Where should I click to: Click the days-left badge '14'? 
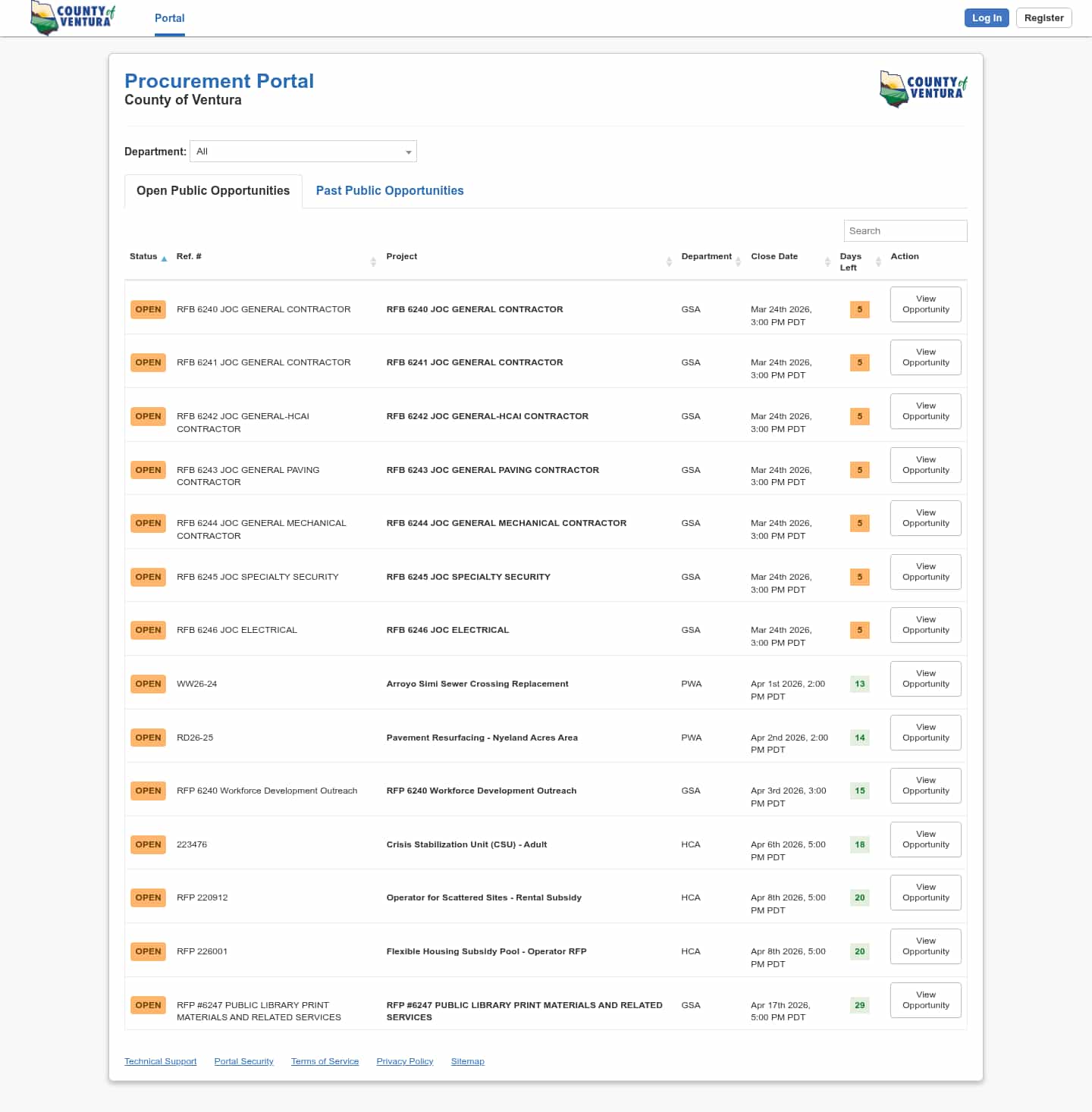coord(860,738)
